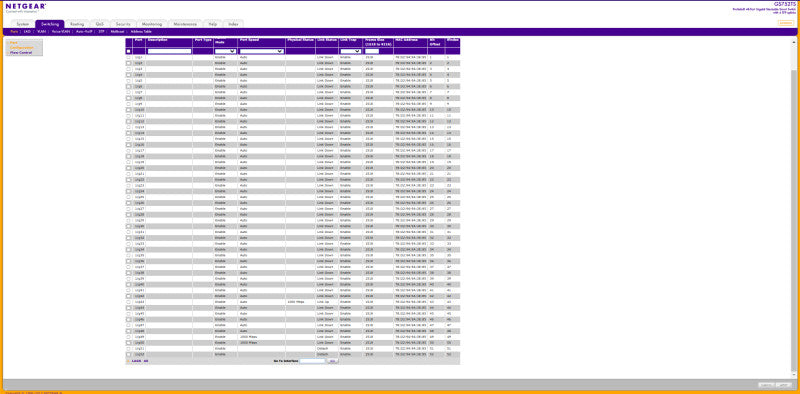Open the Multicast submenu item
800x394 pixels.
click(117, 32)
